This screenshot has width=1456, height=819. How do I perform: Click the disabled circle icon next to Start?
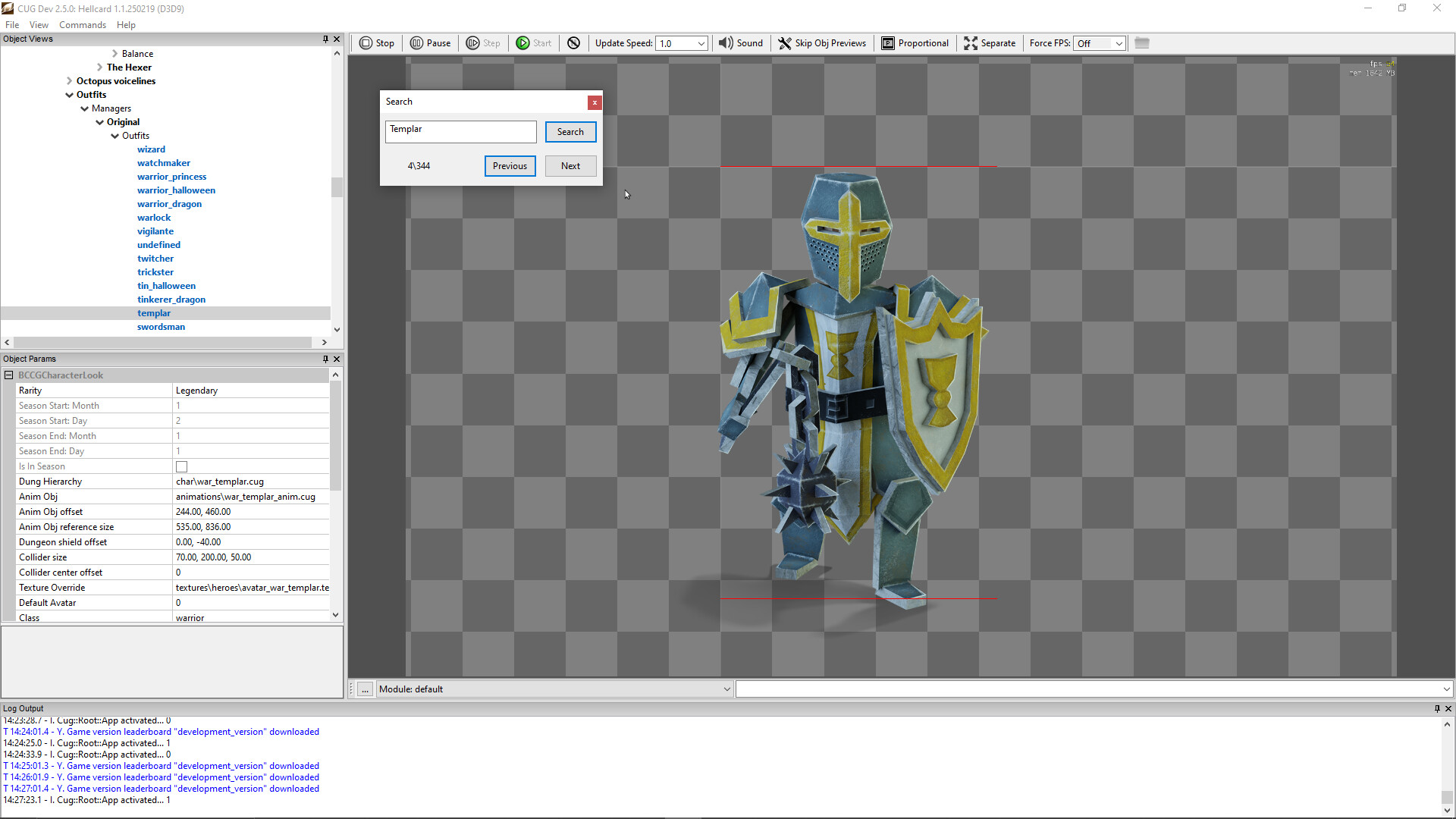click(574, 43)
